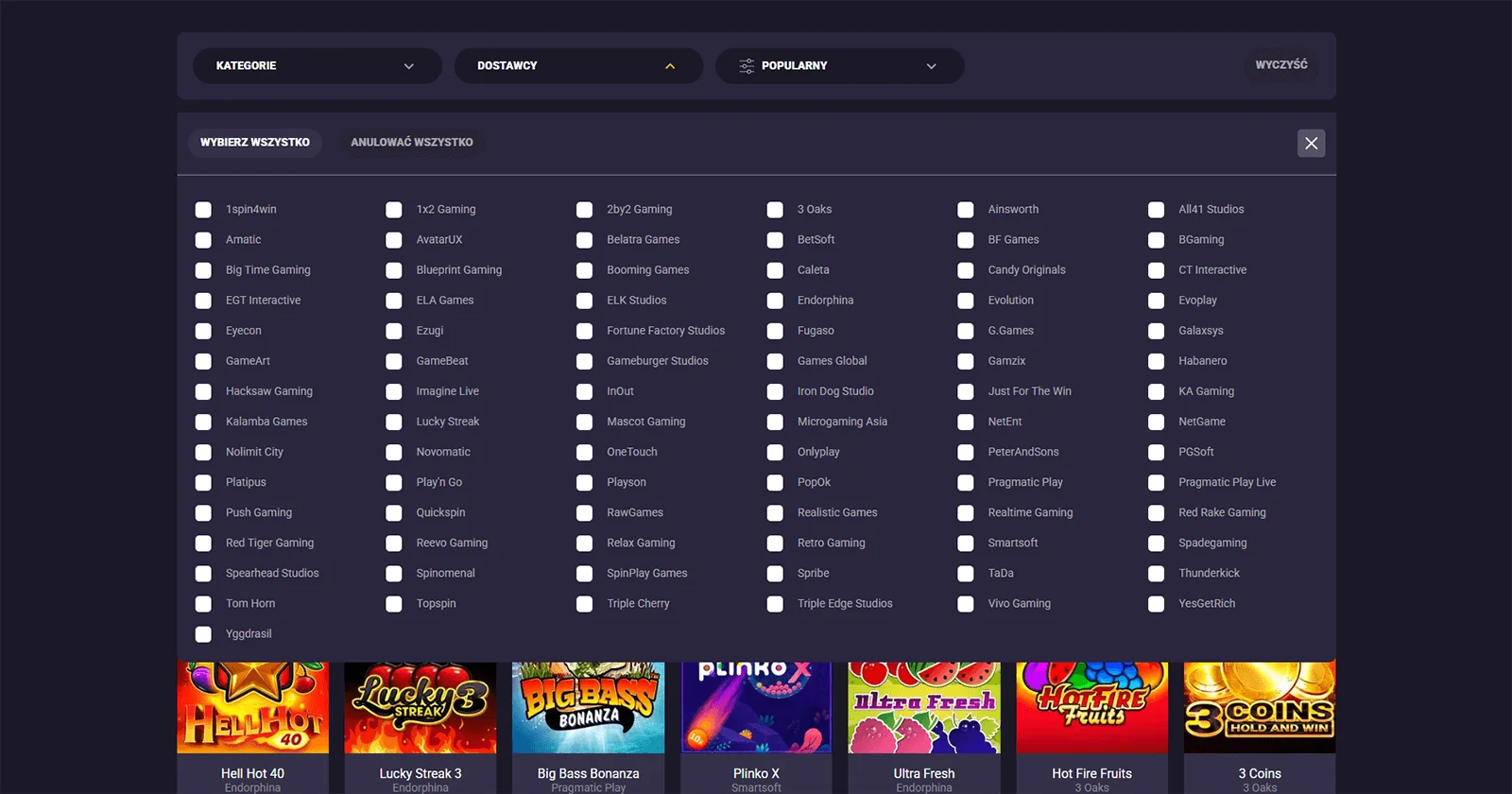Click the Microgaming Asia label
The width and height of the screenshot is (1512, 794).
pyautogui.click(x=842, y=422)
